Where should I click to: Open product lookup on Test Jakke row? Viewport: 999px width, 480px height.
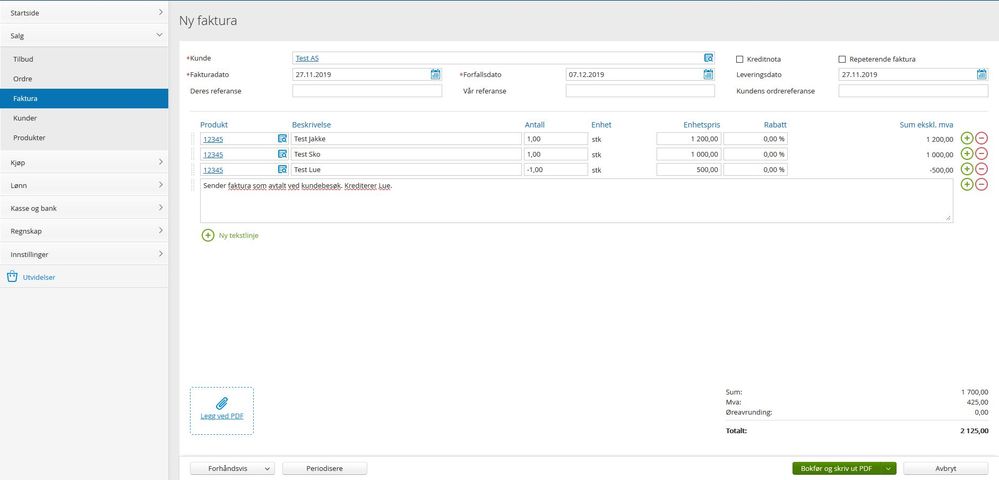tap(282, 138)
